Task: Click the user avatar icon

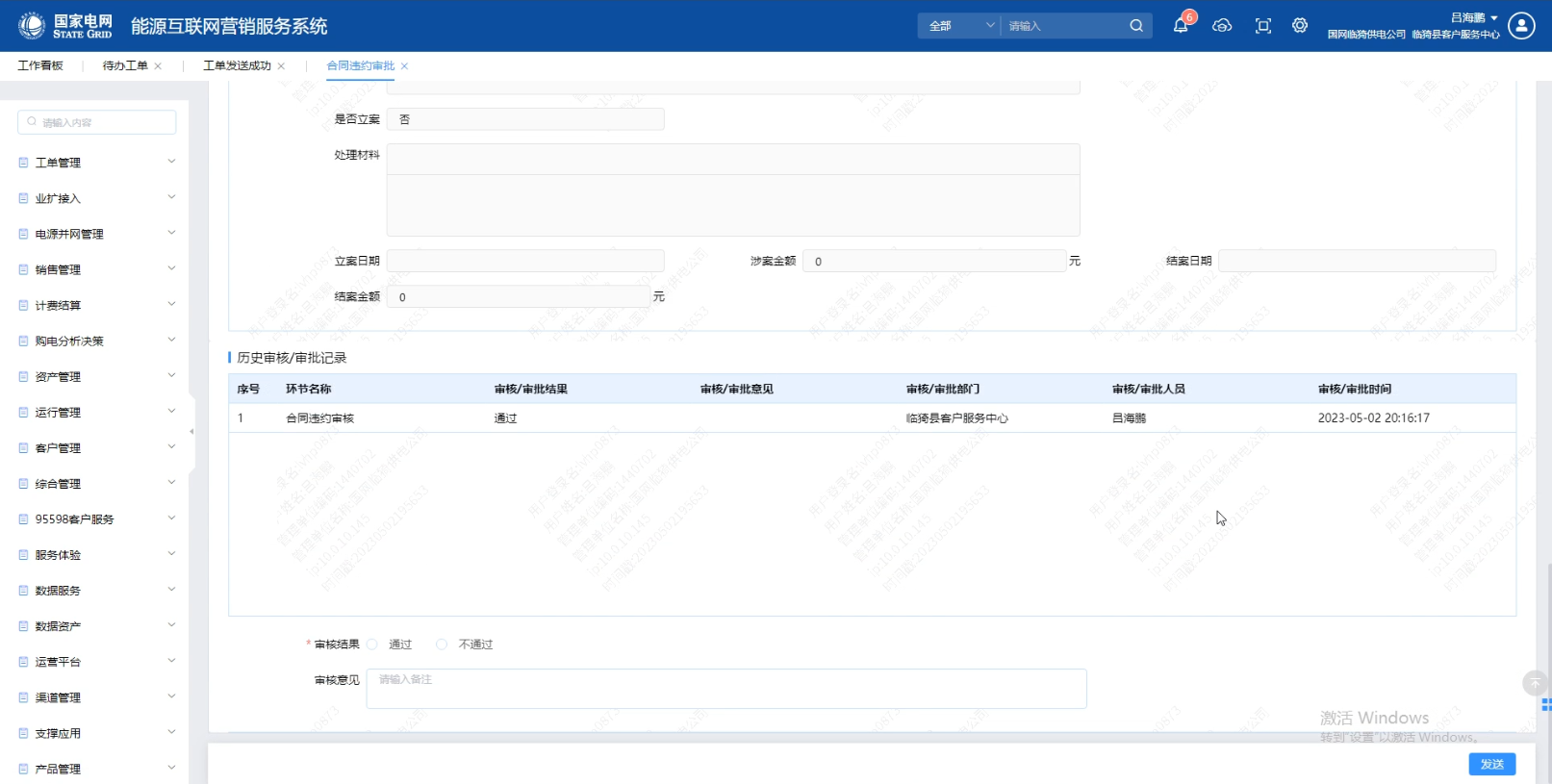Action: (1521, 26)
